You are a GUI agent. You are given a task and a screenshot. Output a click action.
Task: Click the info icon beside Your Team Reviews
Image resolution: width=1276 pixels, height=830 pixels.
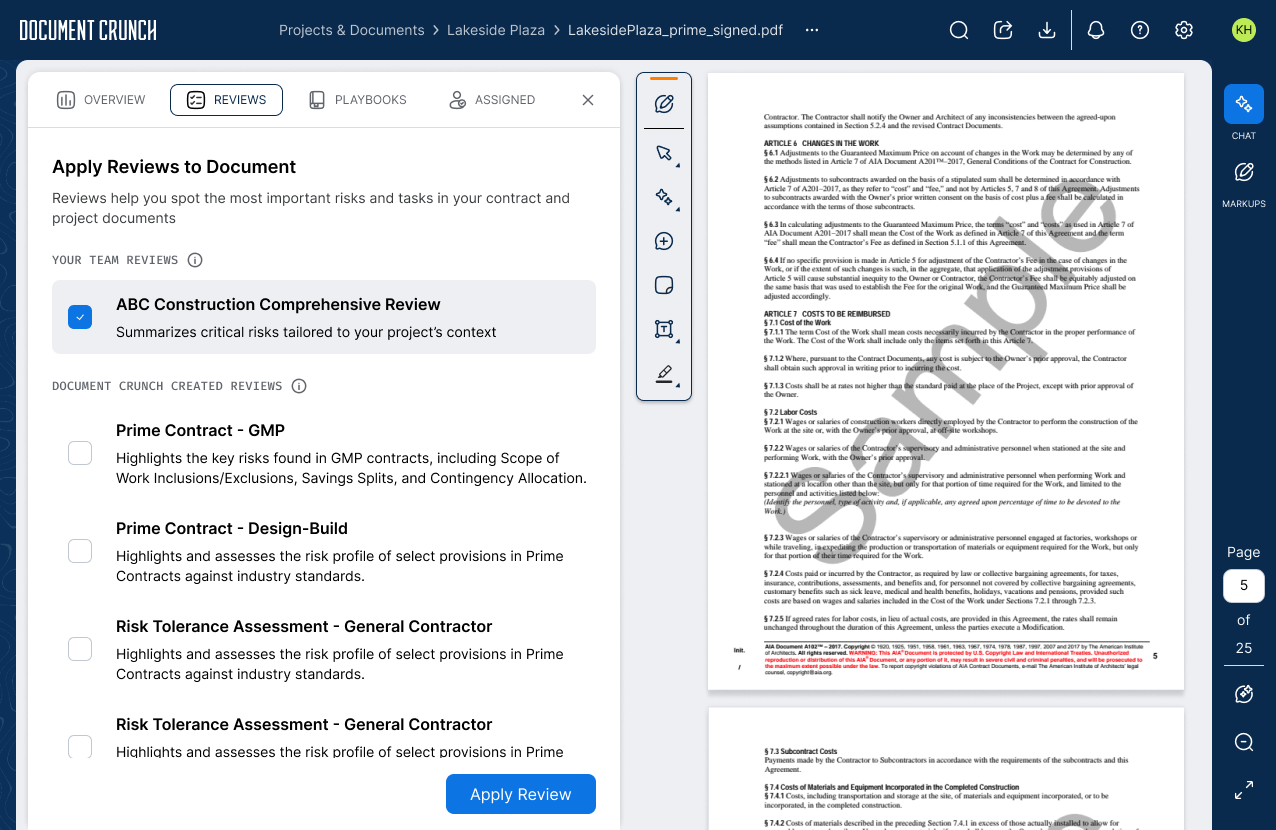195,260
